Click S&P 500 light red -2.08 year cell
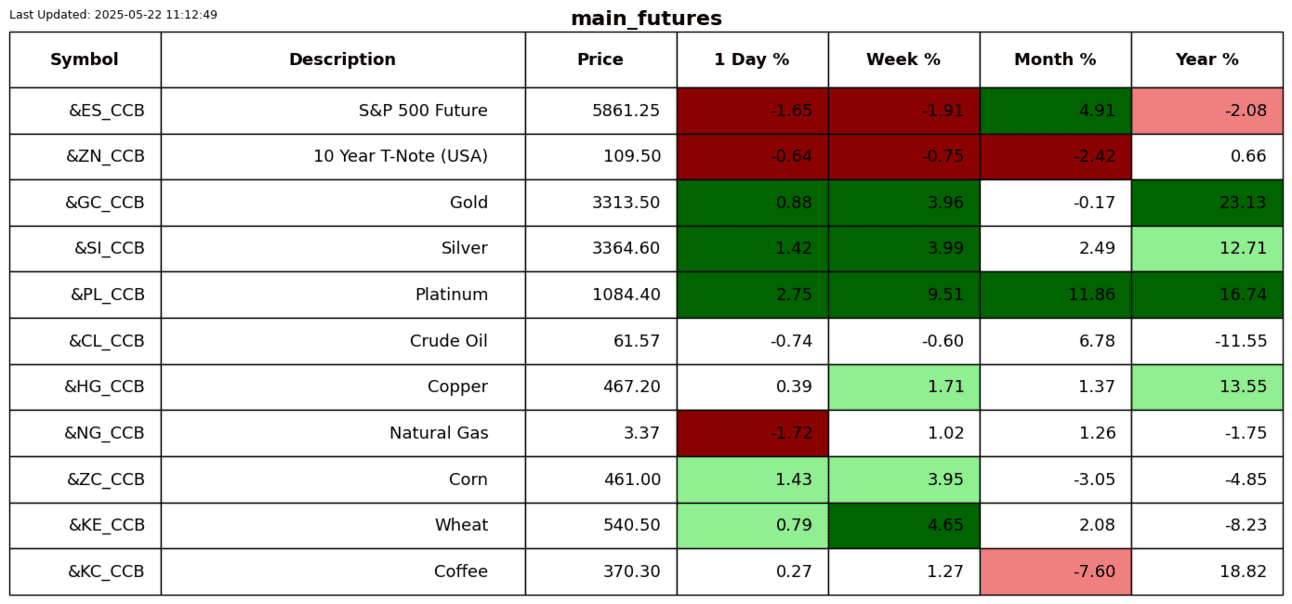Image resolution: width=1292 pixels, height=604 pixels. pyautogui.click(x=1207, y=111)
